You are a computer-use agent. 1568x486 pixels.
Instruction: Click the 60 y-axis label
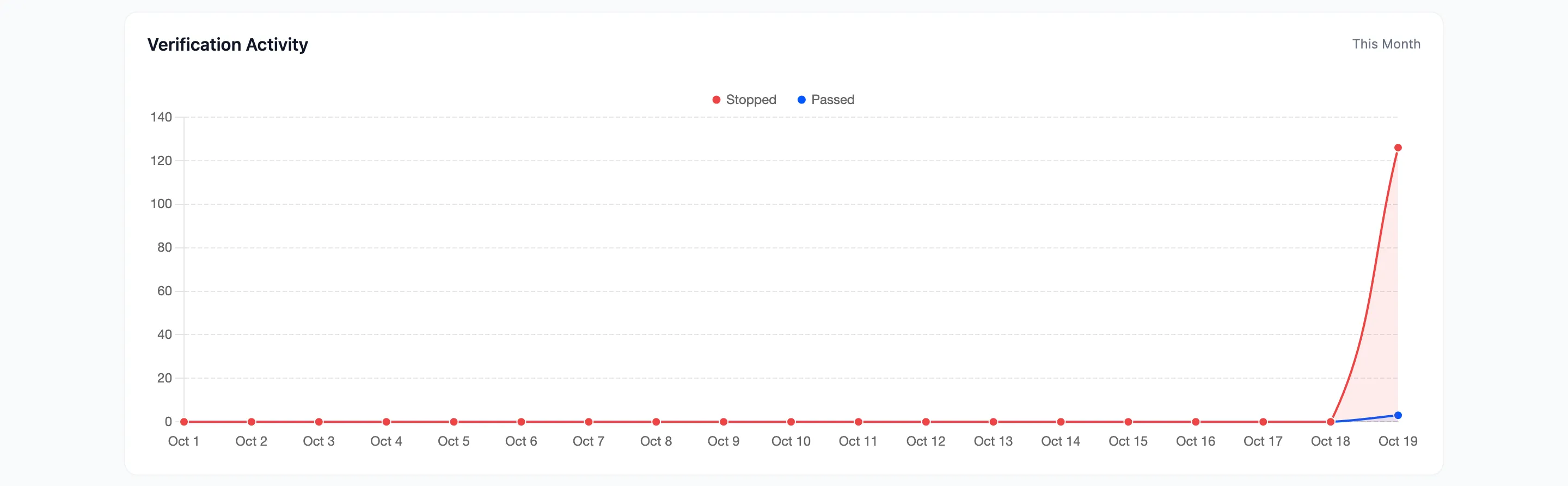164,291
